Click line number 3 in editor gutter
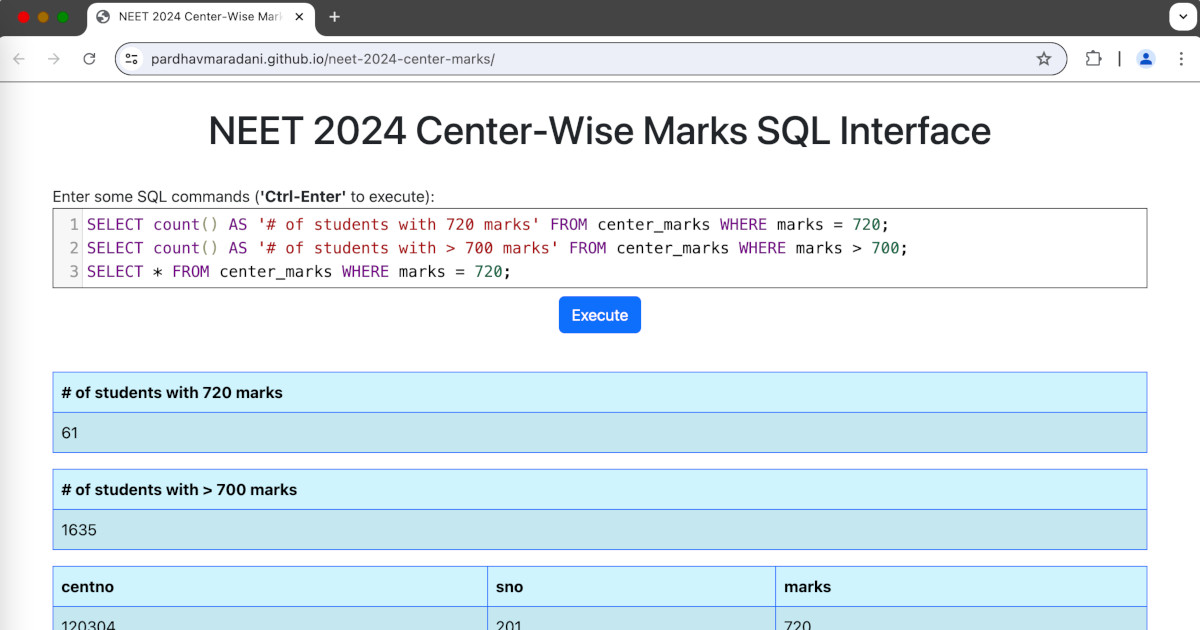The height and width of the screenshot is (630, 1200). pos(74,272)
